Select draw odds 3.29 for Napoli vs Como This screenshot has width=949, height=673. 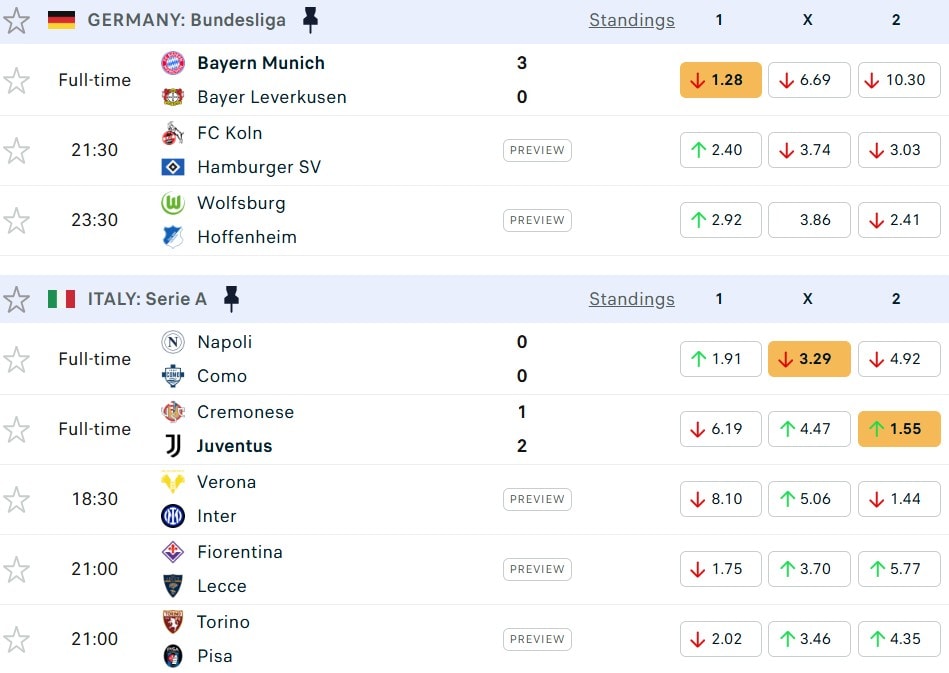(808, 359)
